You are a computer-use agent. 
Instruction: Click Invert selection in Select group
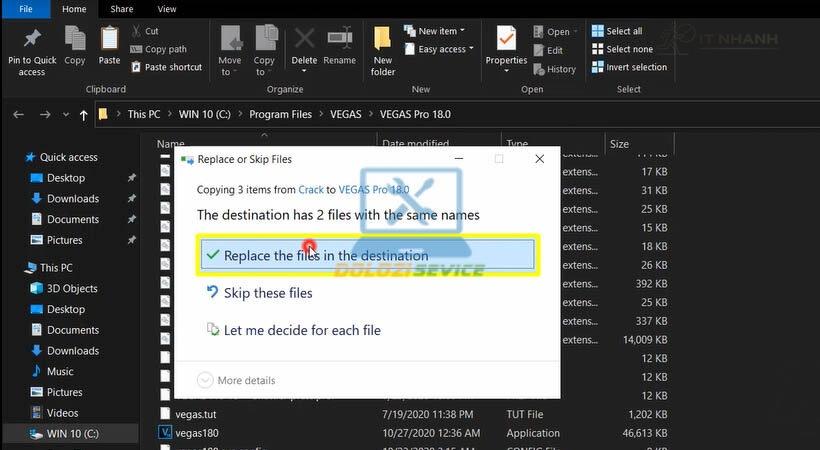[628, 67]
